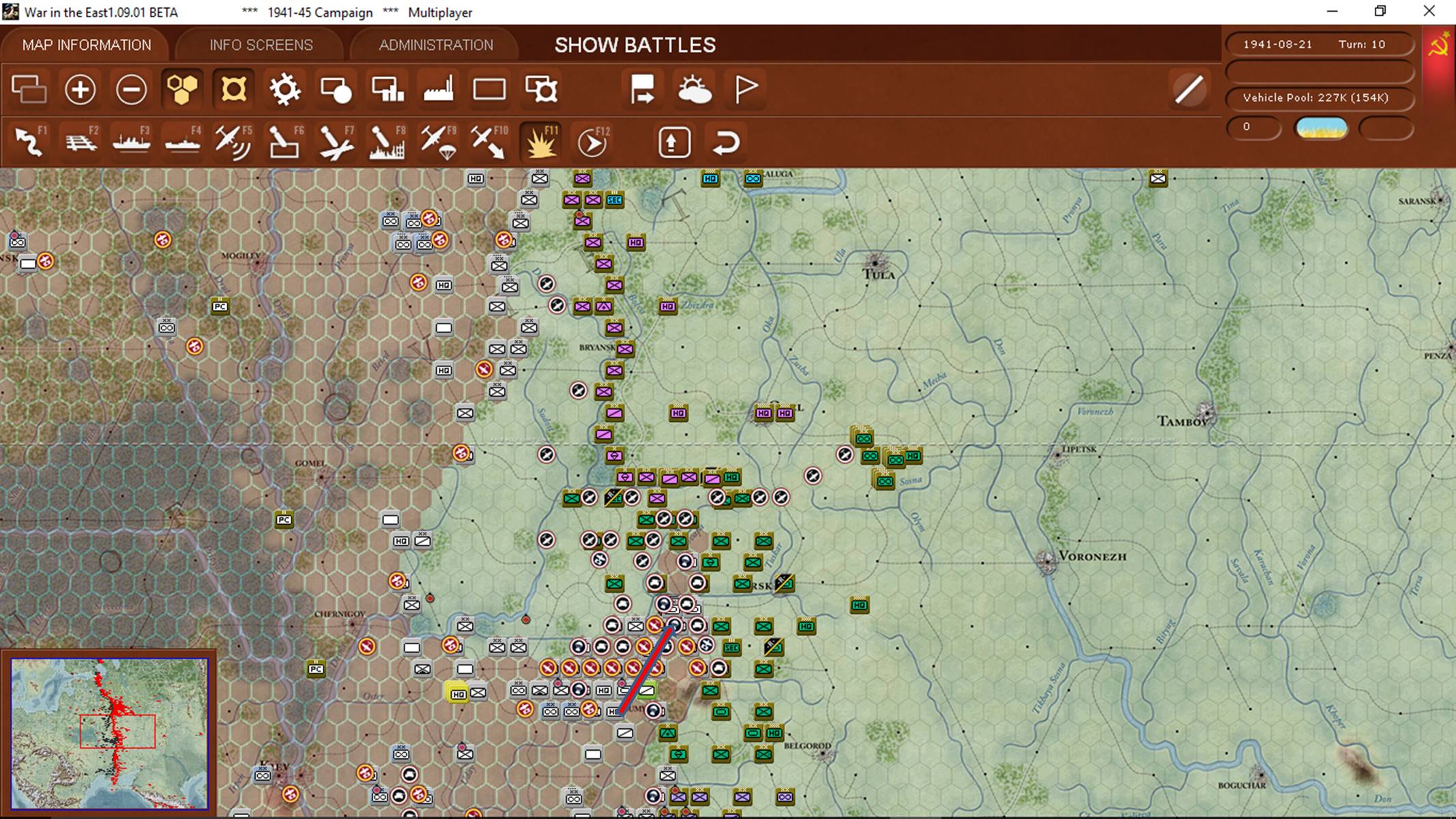Click the Bryansk town label
This screenshot has height=819, width=1456.
(x=597, y=347)
